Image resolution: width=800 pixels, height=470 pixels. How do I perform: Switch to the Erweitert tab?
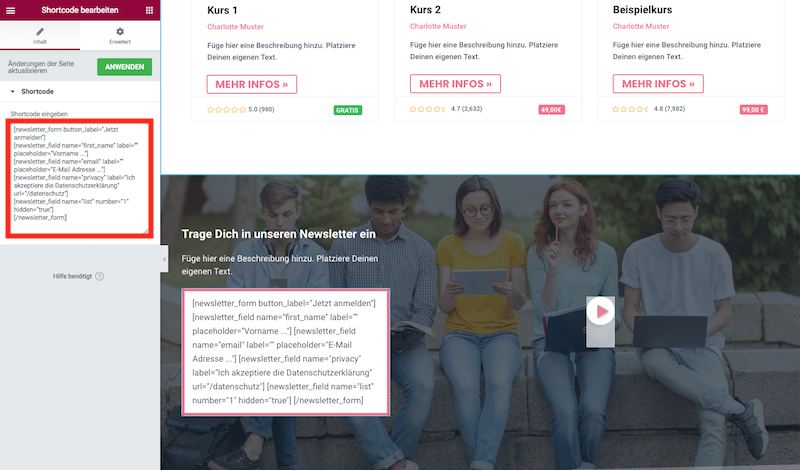click(x=120, y=36)
